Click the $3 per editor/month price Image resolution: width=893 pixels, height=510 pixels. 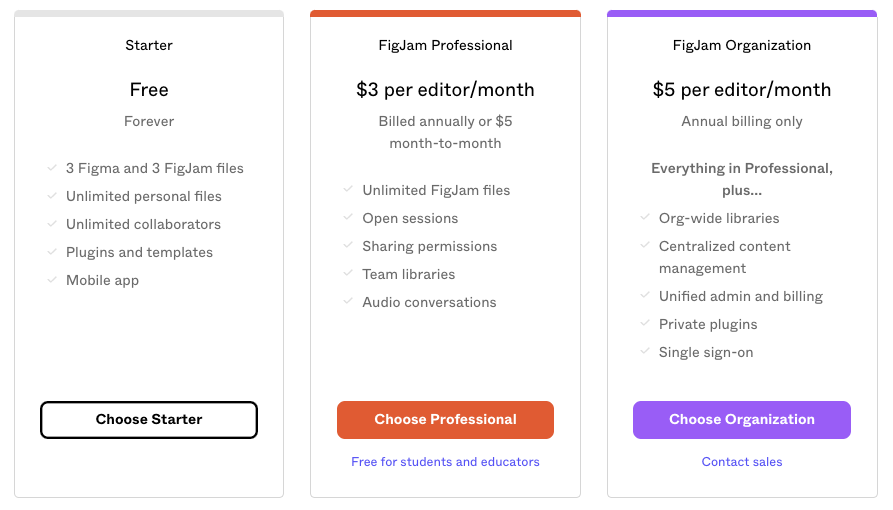point(445,90)
